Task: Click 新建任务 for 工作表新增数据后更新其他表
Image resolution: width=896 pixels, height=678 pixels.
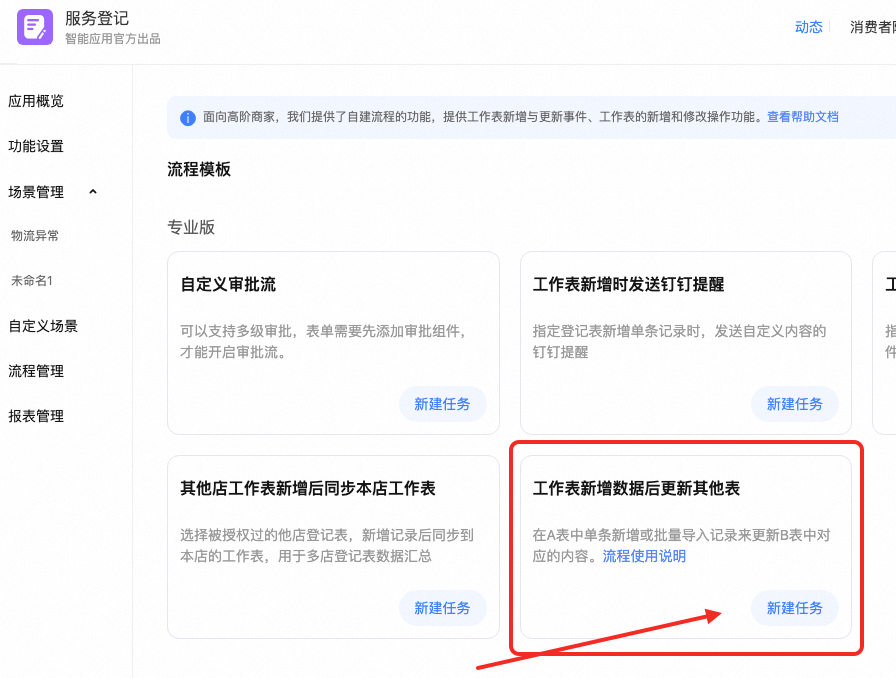Action: click(x=794, y=608)
